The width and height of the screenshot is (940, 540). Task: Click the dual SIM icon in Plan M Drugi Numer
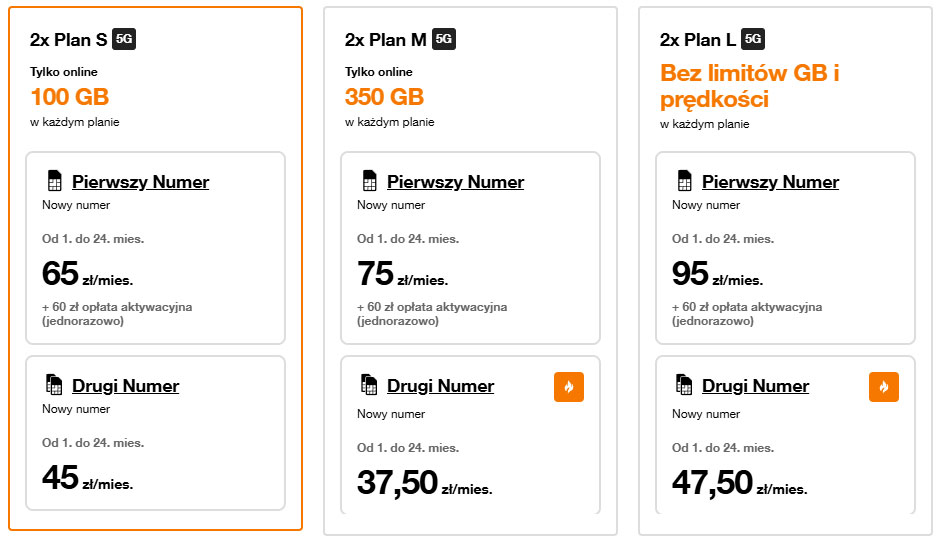pyautogui.click(x=369, y=385)
